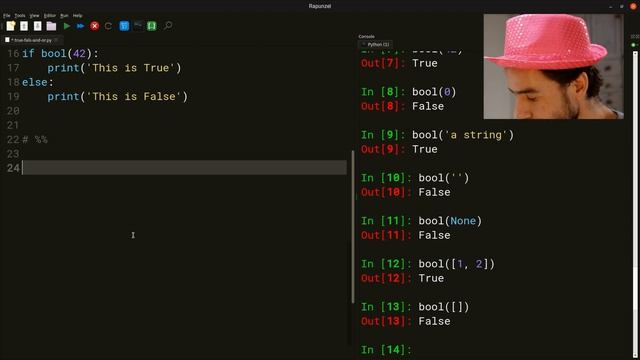Click Out[13] False result
The width and height of the screenshot is (640, 360).
434,321
